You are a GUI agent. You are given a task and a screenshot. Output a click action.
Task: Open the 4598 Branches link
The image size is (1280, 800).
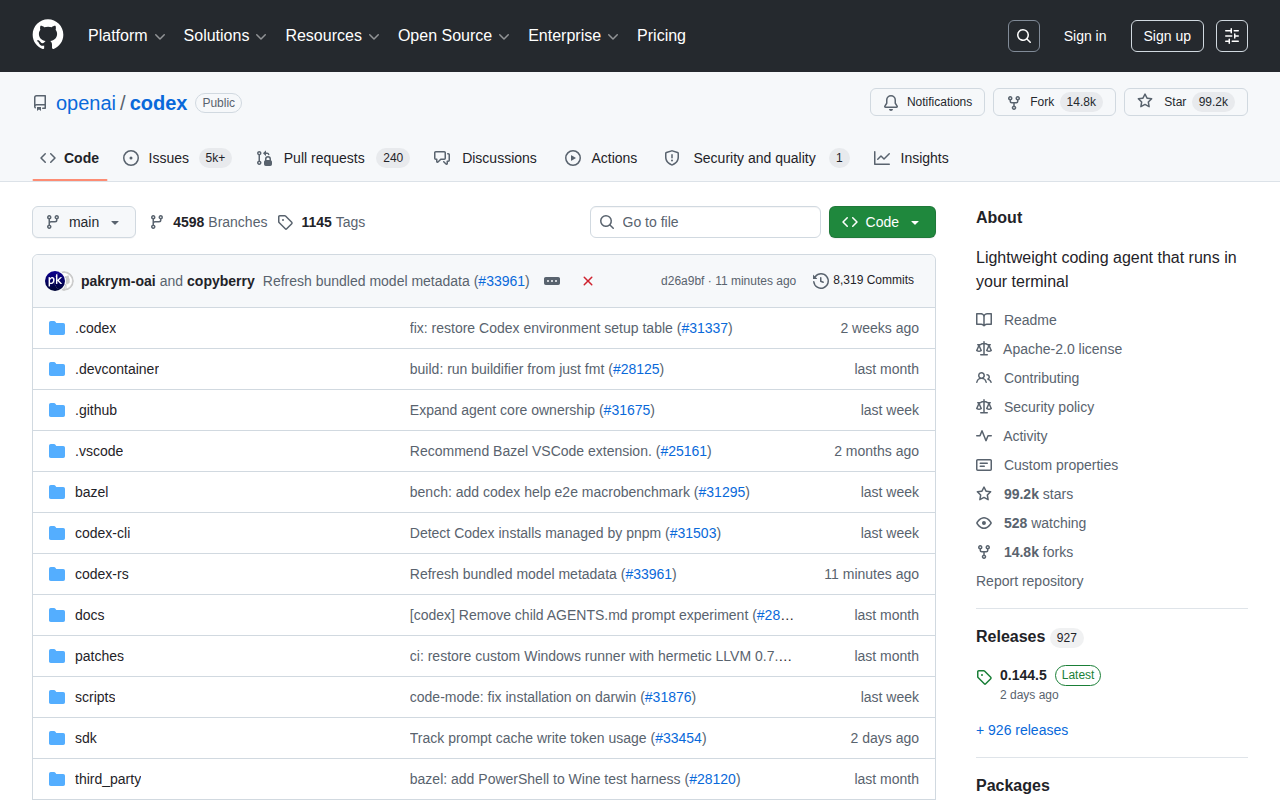[209, 222]
